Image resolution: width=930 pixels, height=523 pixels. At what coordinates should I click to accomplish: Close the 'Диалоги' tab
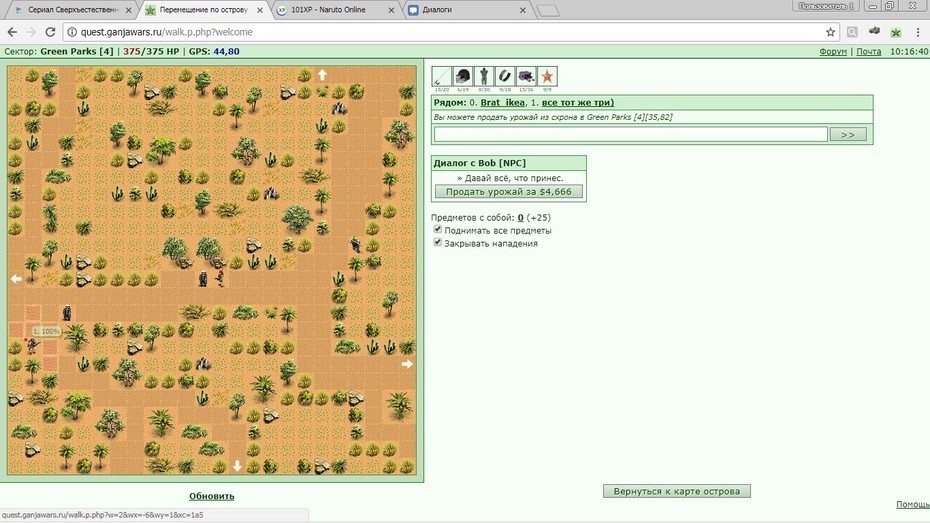click(x=523, y=10)
